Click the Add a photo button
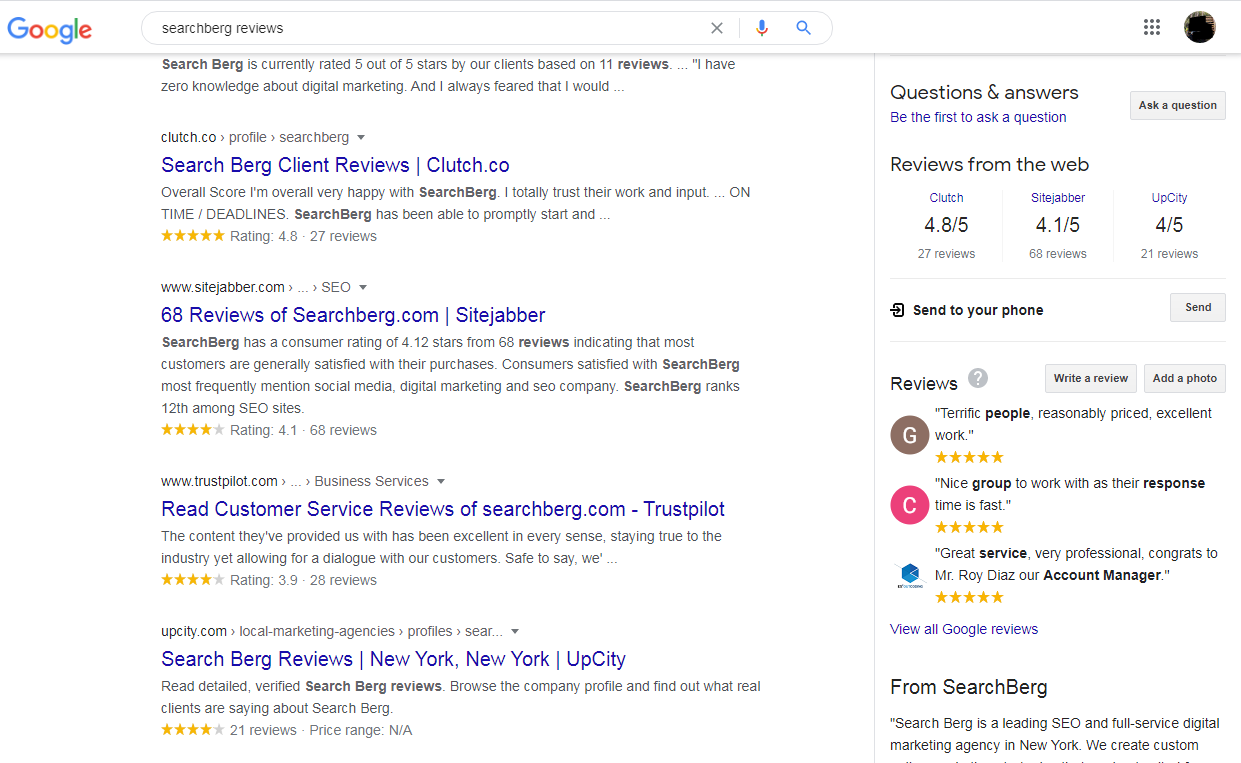This screenshot has height=763, width=1241. (x=1185, y=378)
